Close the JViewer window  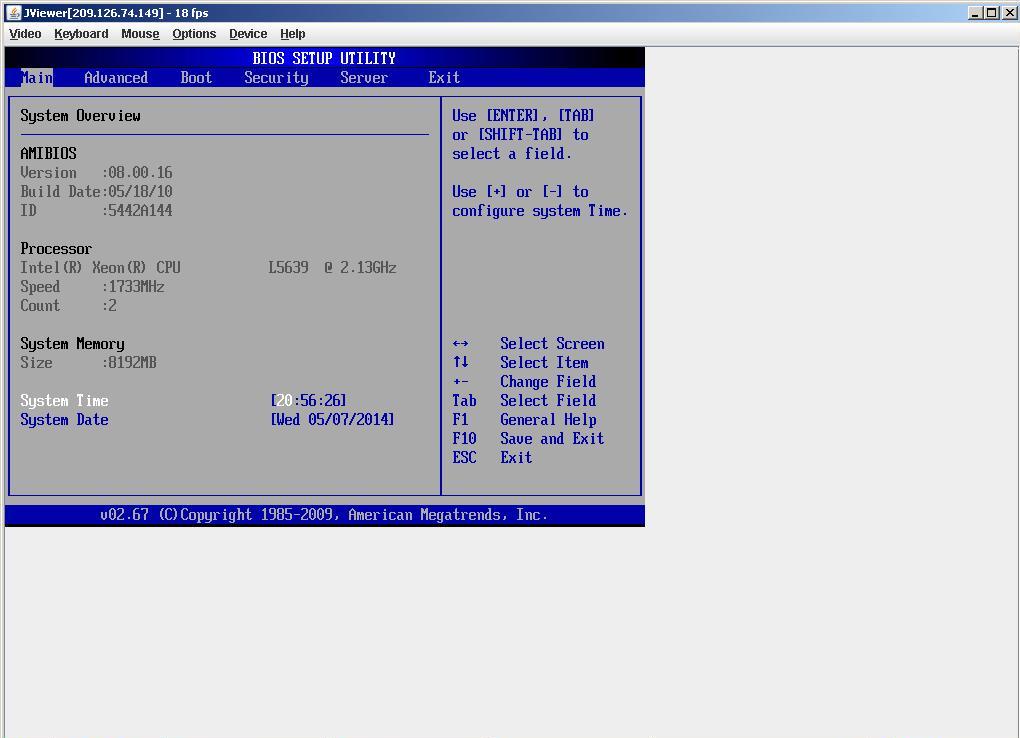coord(1008,13)
